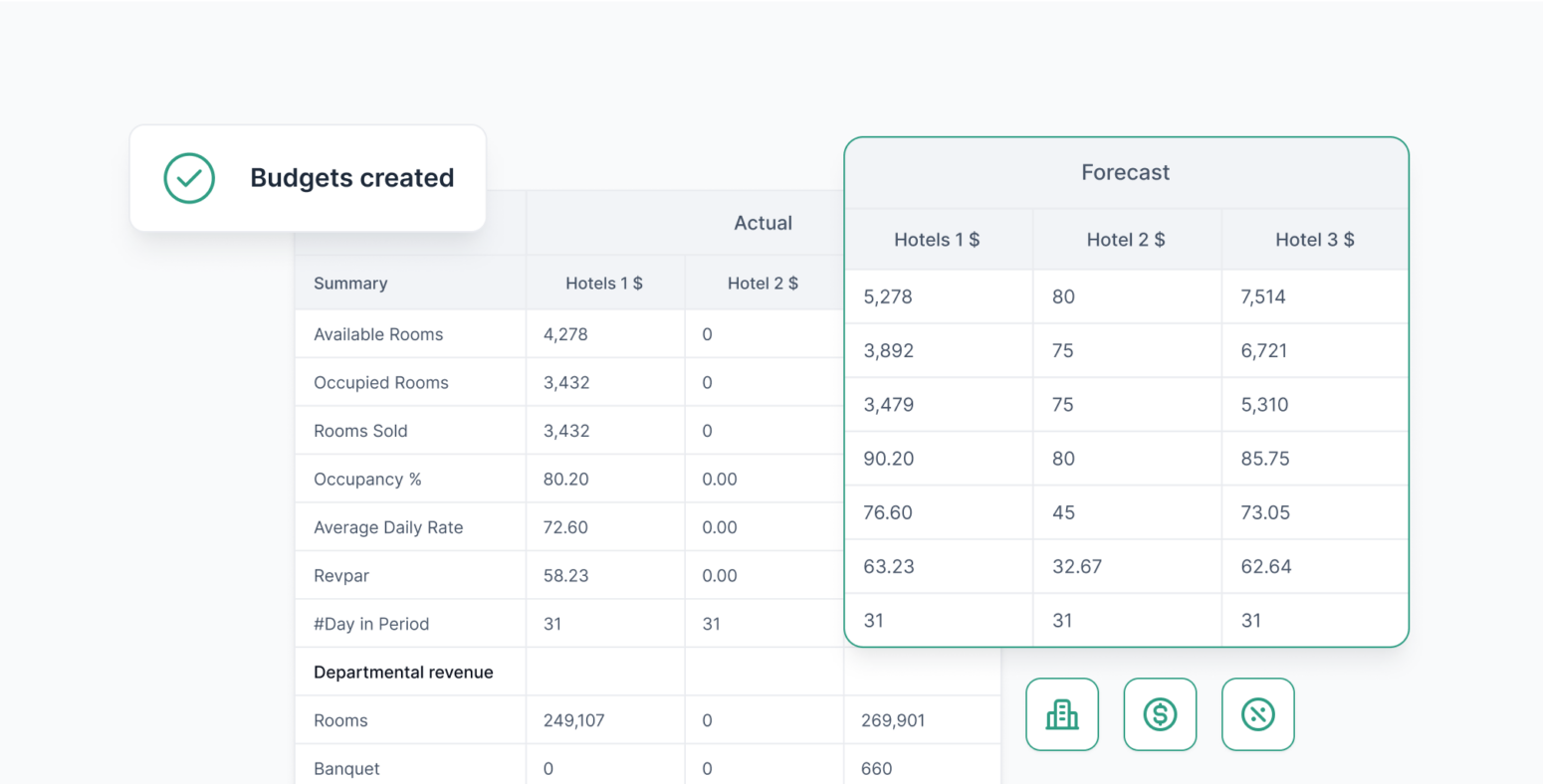Click the 3,479 forecast cell
The width and height of the screenshot is (1543, 784).
pos(939,405)
